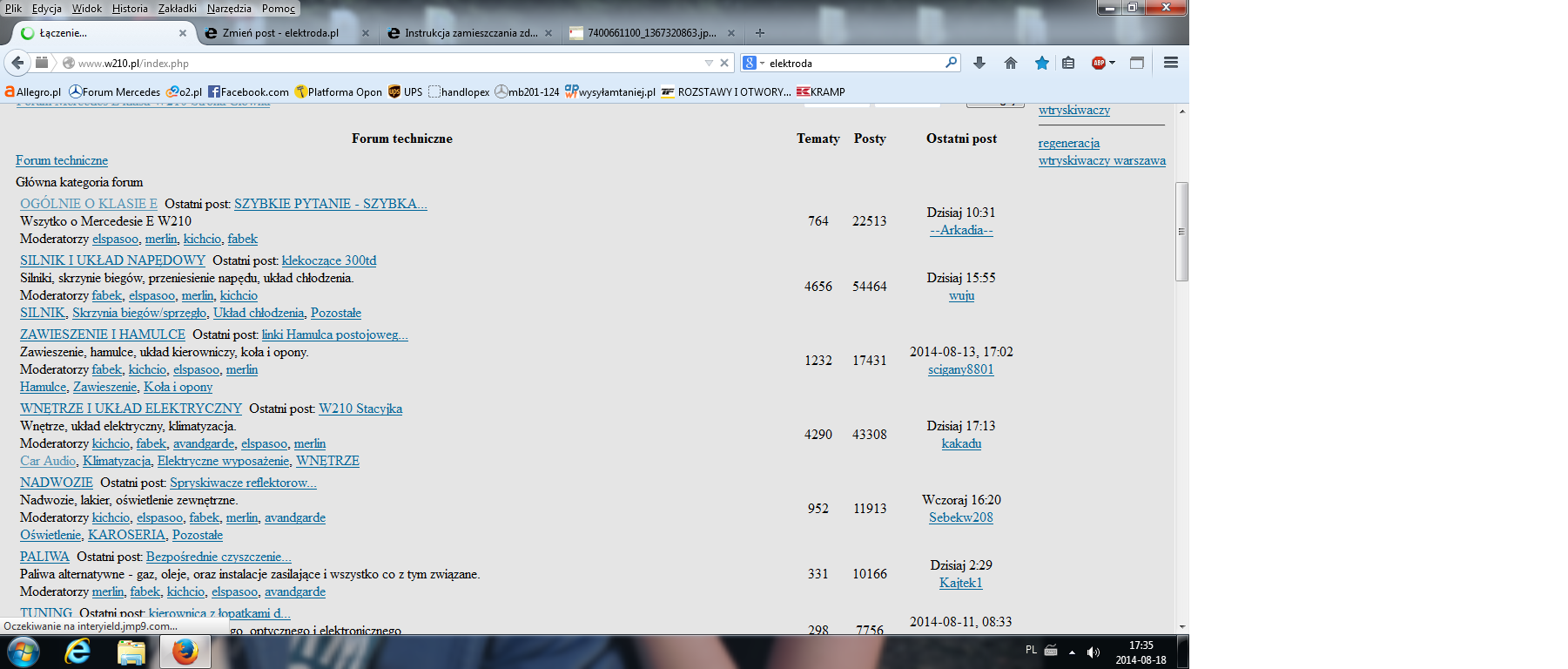Open Firefox hamburger menu
1568x669 pixels.
point(1171,63)
